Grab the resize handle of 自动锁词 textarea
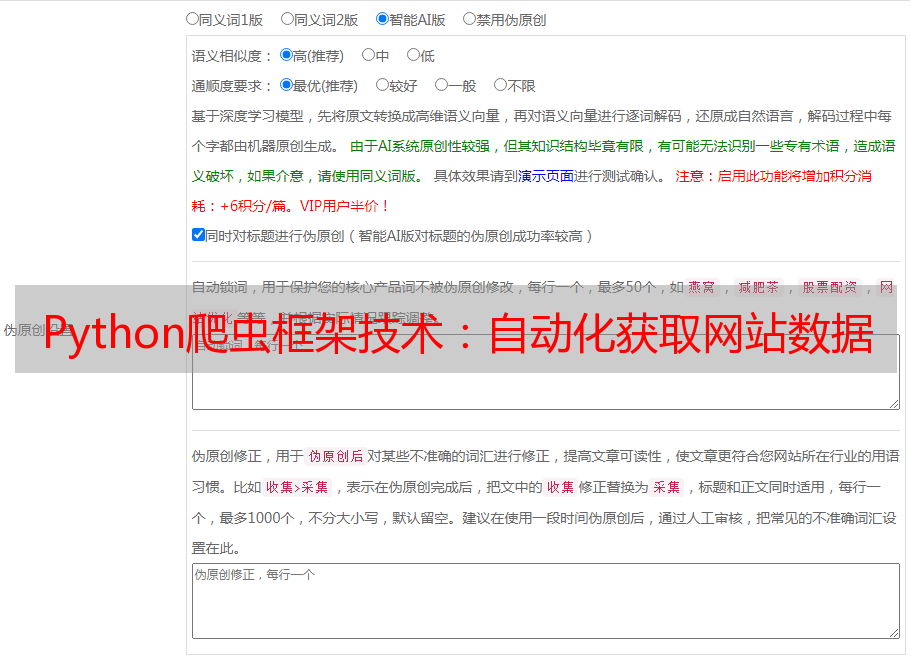This screenshot has height=658, width=911. point(894,404)
